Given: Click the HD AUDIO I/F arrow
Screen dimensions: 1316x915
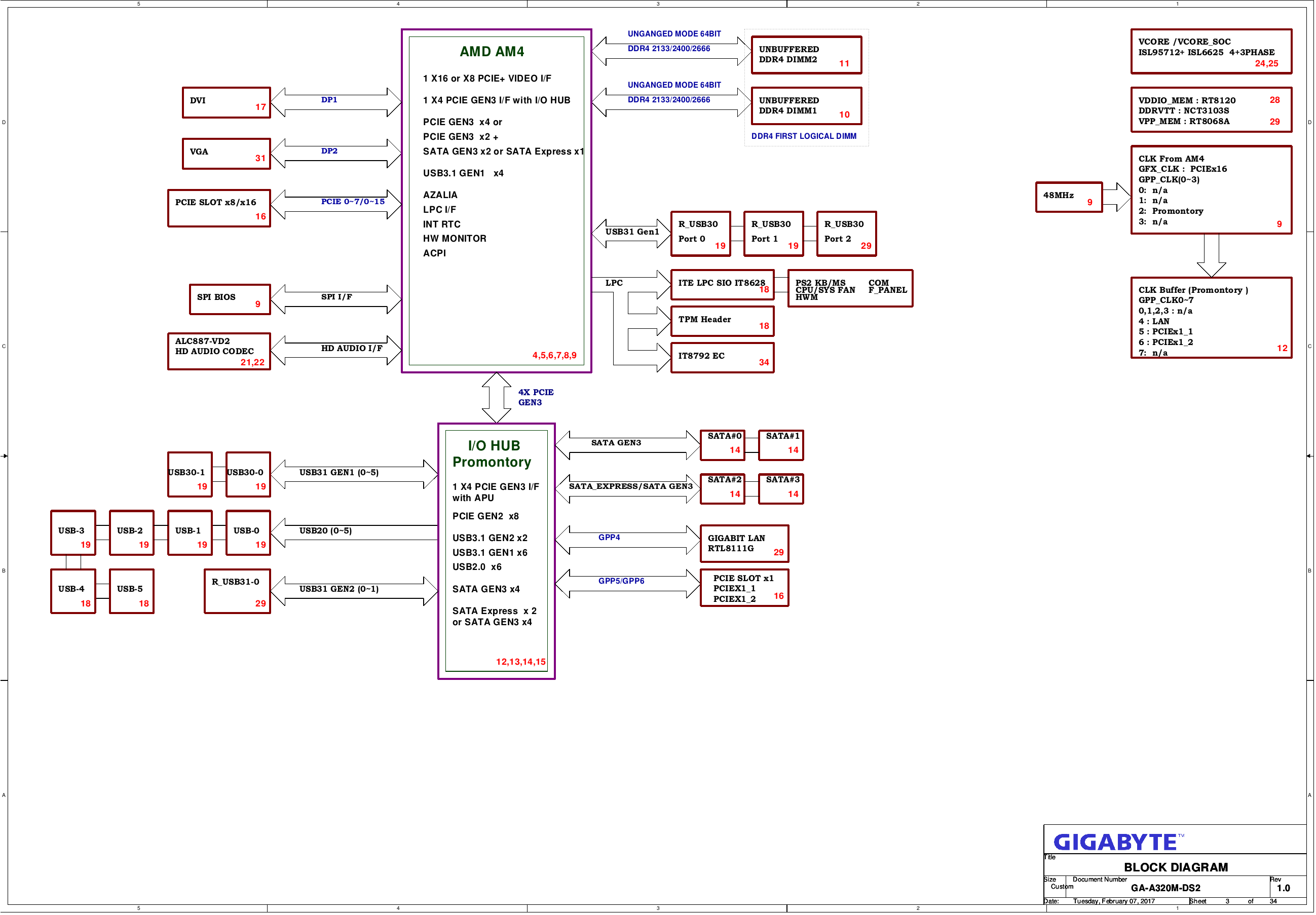Looking at the screenshot, I should coord(335,350).
